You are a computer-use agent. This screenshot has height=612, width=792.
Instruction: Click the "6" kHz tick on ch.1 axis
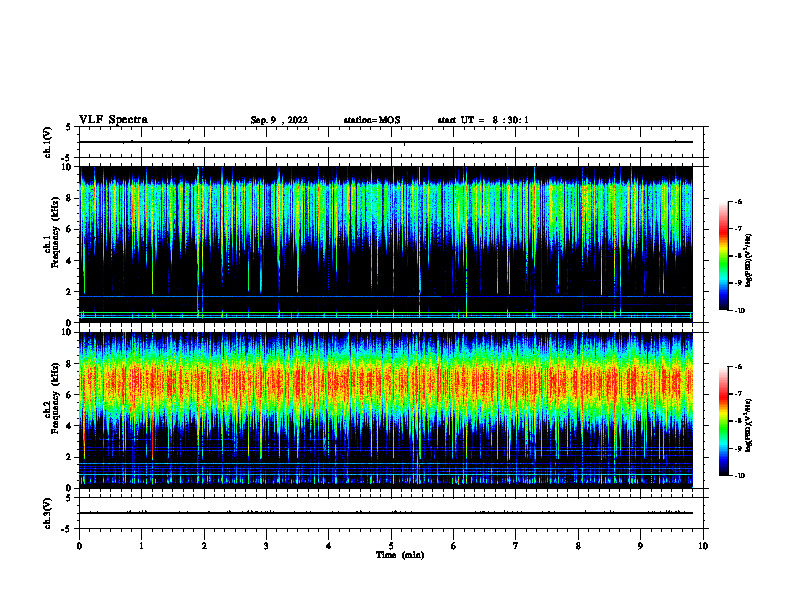pyautogui.click(x=69, y=229)
